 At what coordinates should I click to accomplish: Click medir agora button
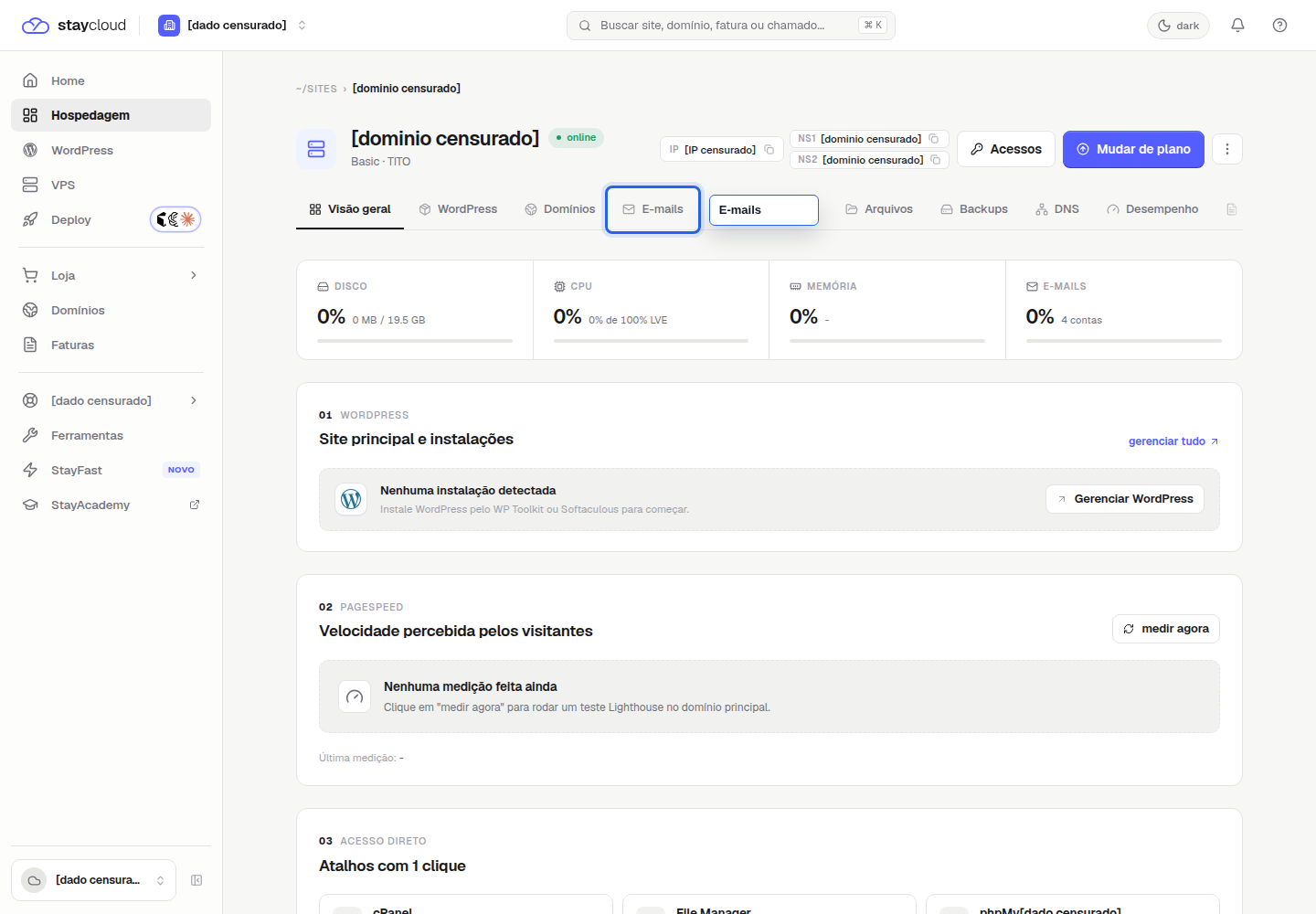1166,629
